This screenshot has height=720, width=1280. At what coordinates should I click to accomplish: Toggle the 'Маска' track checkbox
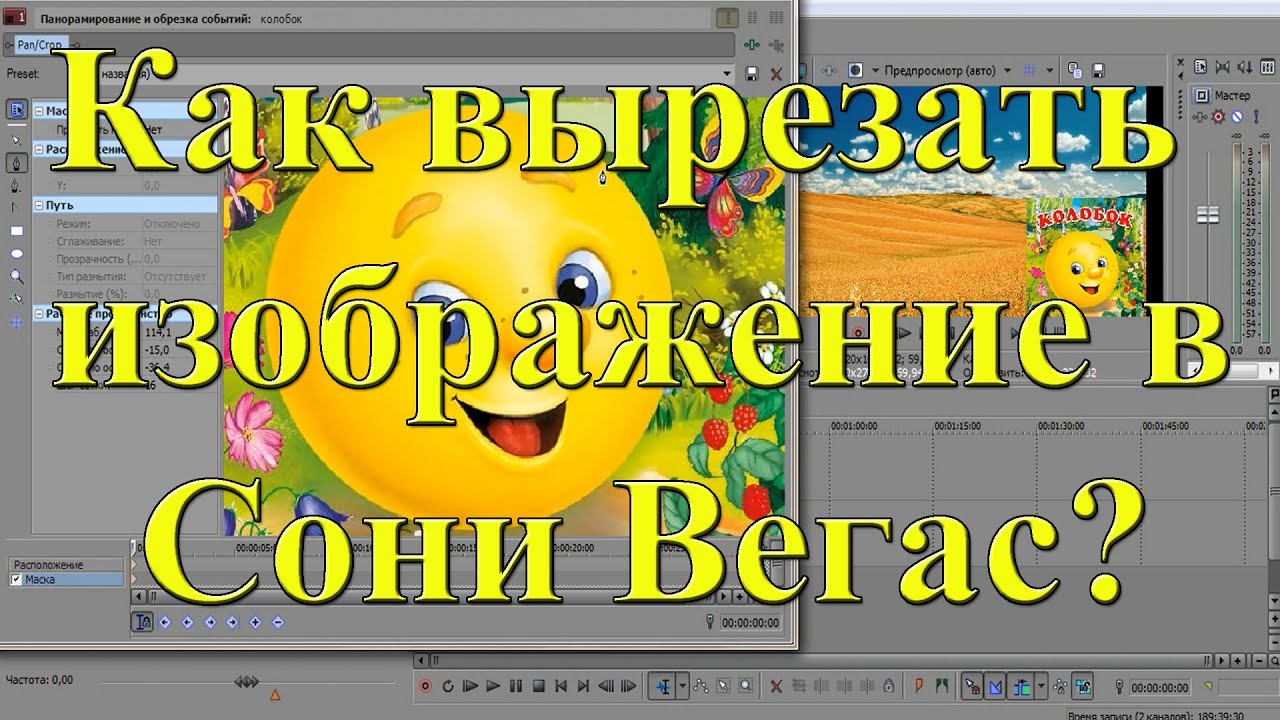(15, 579)
